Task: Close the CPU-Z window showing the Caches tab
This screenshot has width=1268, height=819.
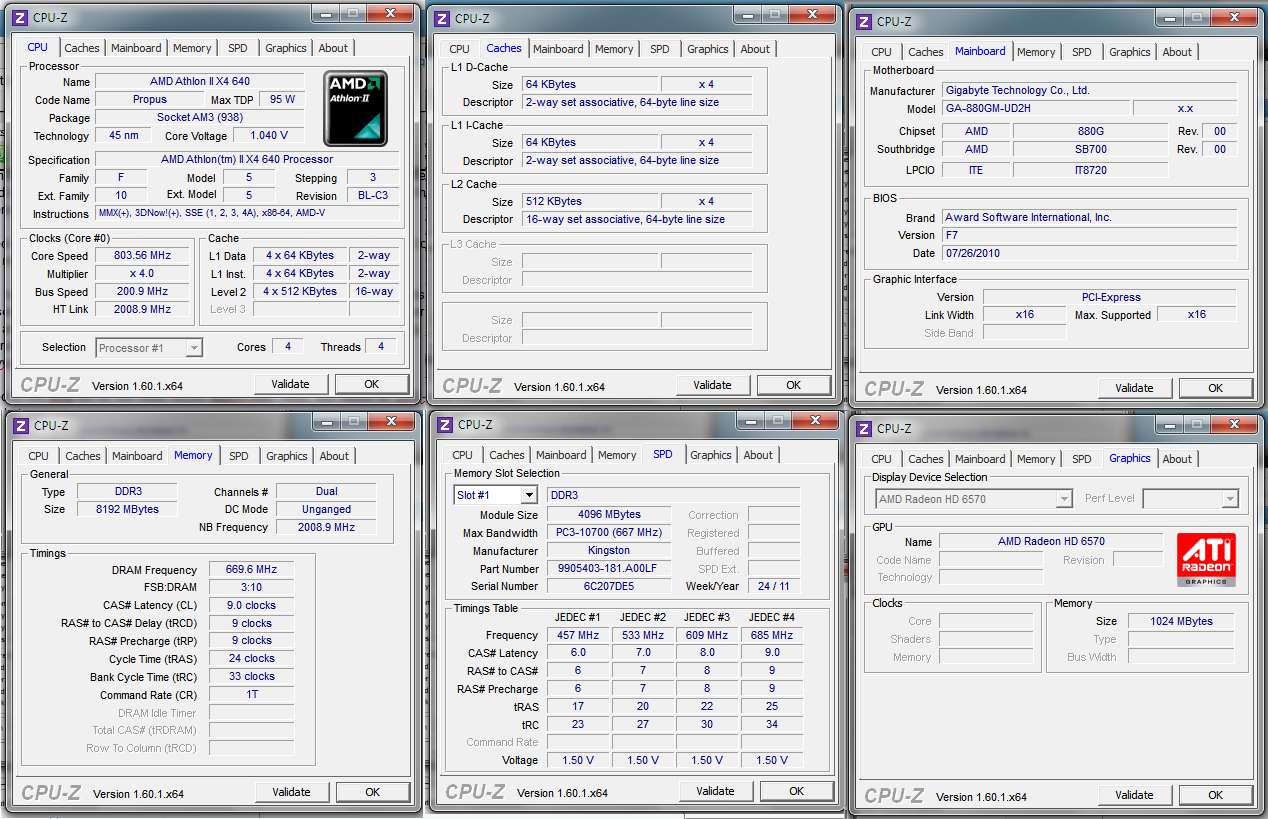Action: coord(812,14)
